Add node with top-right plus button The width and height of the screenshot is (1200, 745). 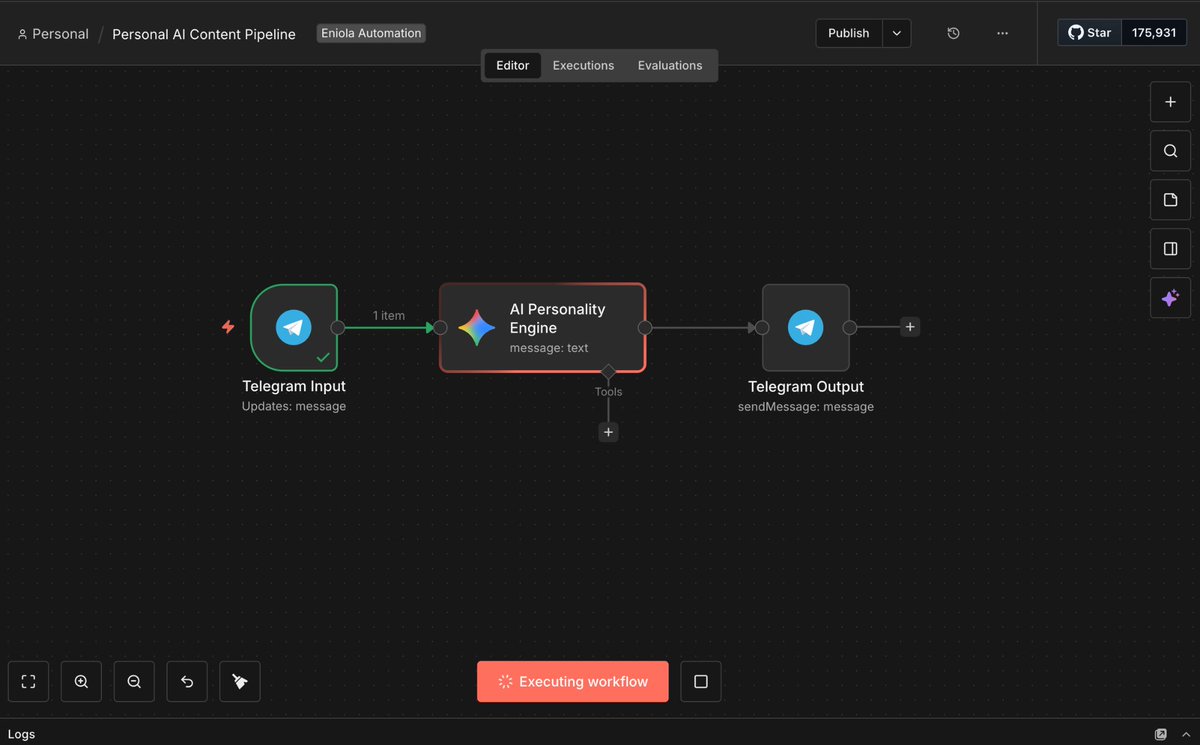click(1170, 102)
